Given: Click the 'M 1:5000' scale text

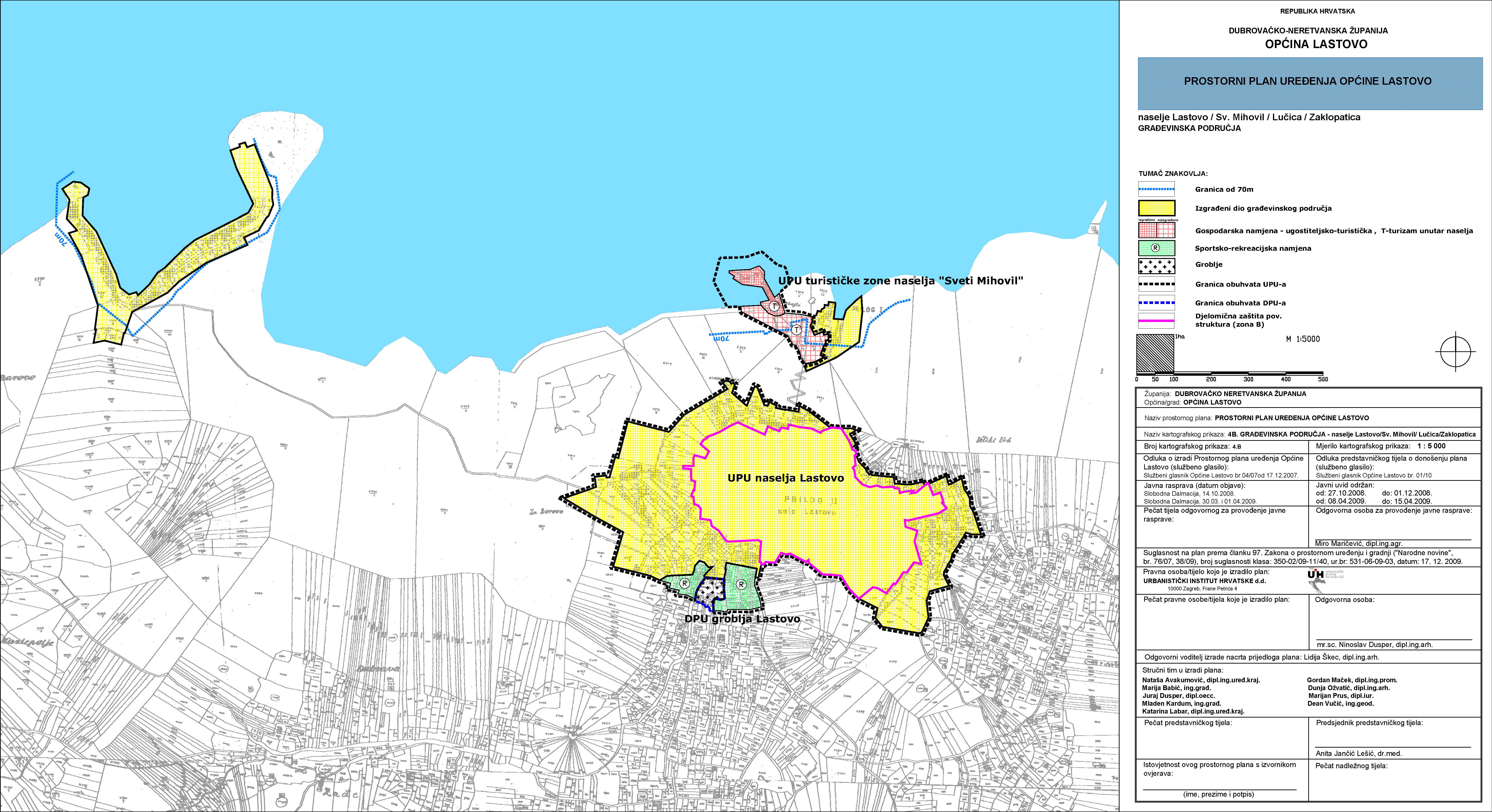Looking at the screenshot, I should coord(1303,339).
